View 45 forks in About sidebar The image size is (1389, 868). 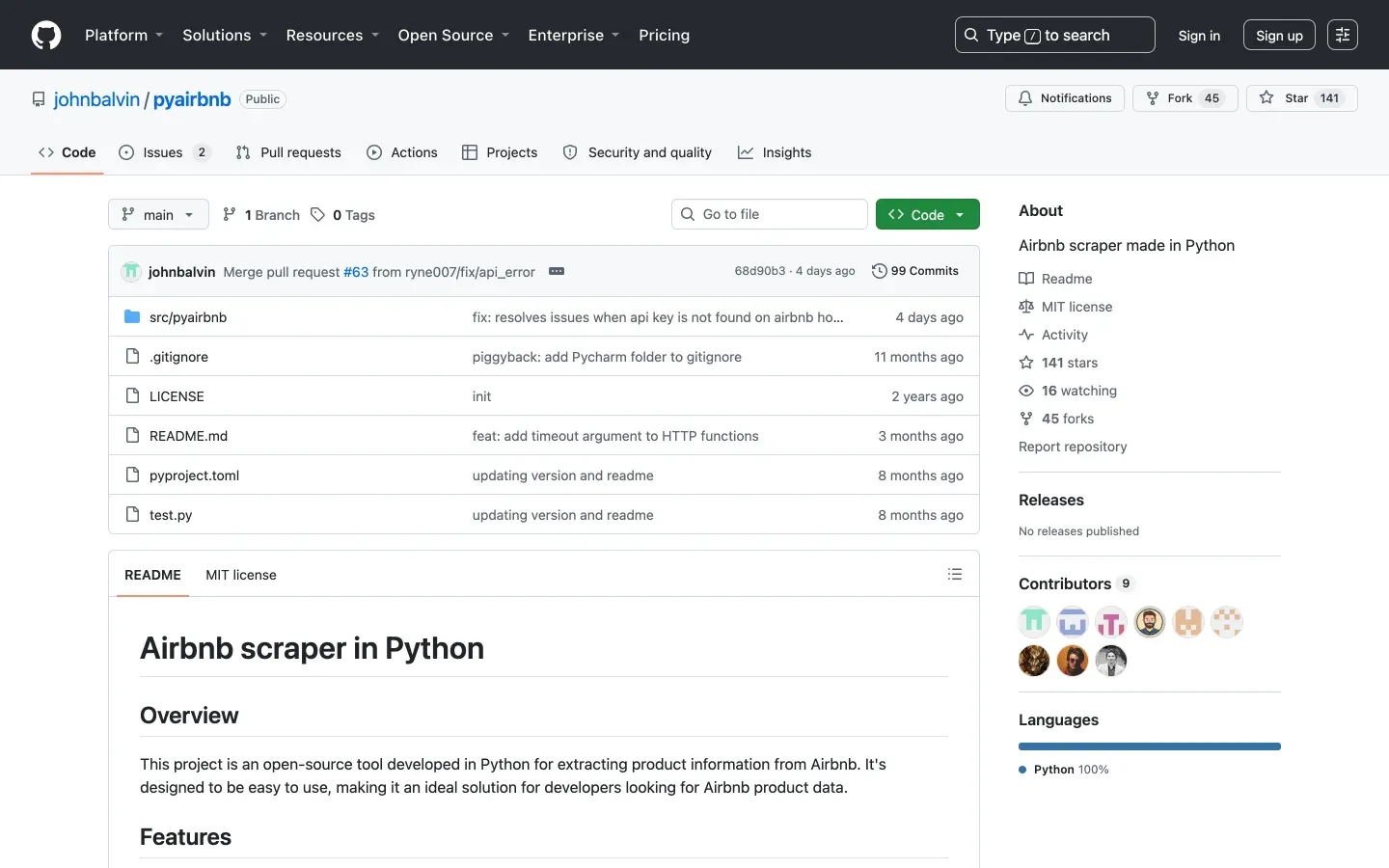pyautogui.click(x=1056, y=419)
